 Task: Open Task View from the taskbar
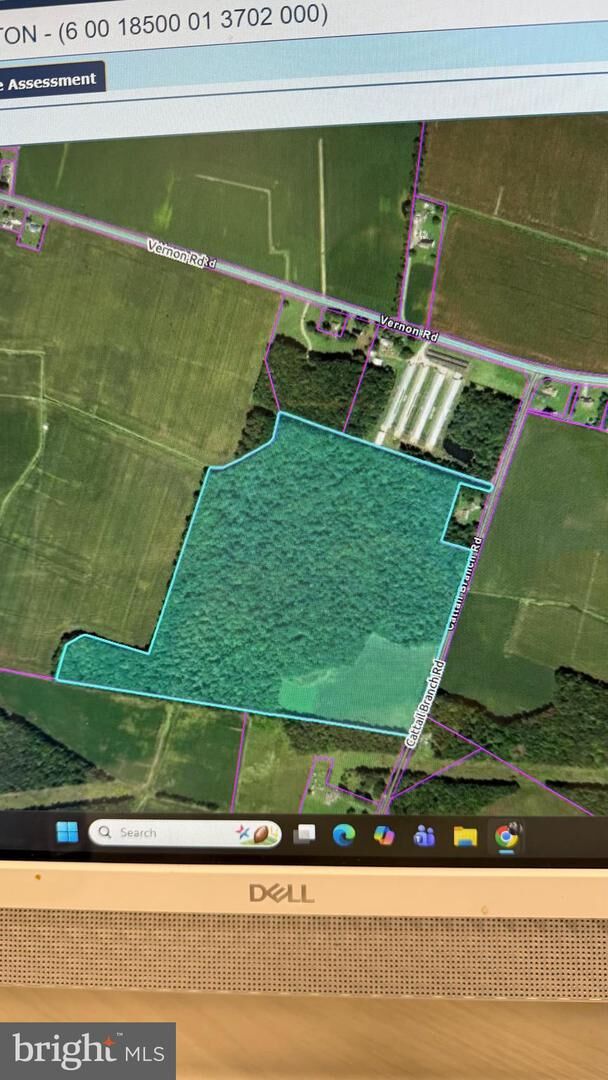304,835
